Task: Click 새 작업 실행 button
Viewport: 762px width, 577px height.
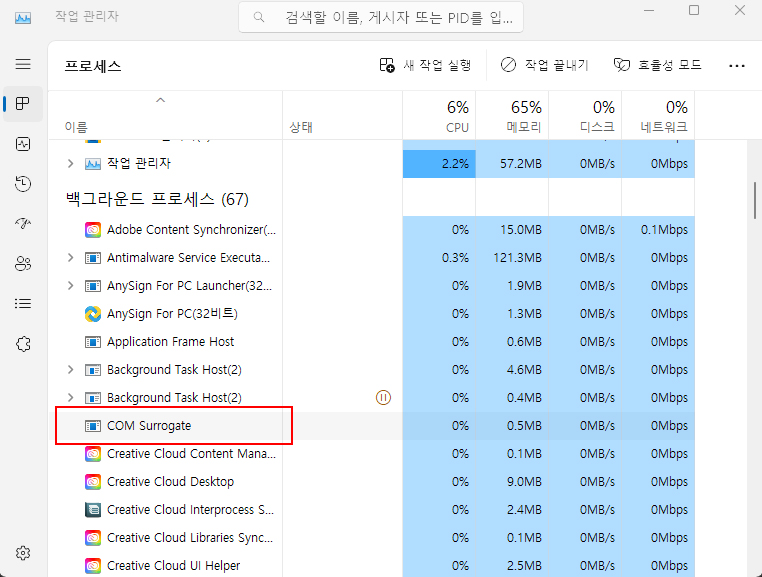Action: click(x=425, y=65)
